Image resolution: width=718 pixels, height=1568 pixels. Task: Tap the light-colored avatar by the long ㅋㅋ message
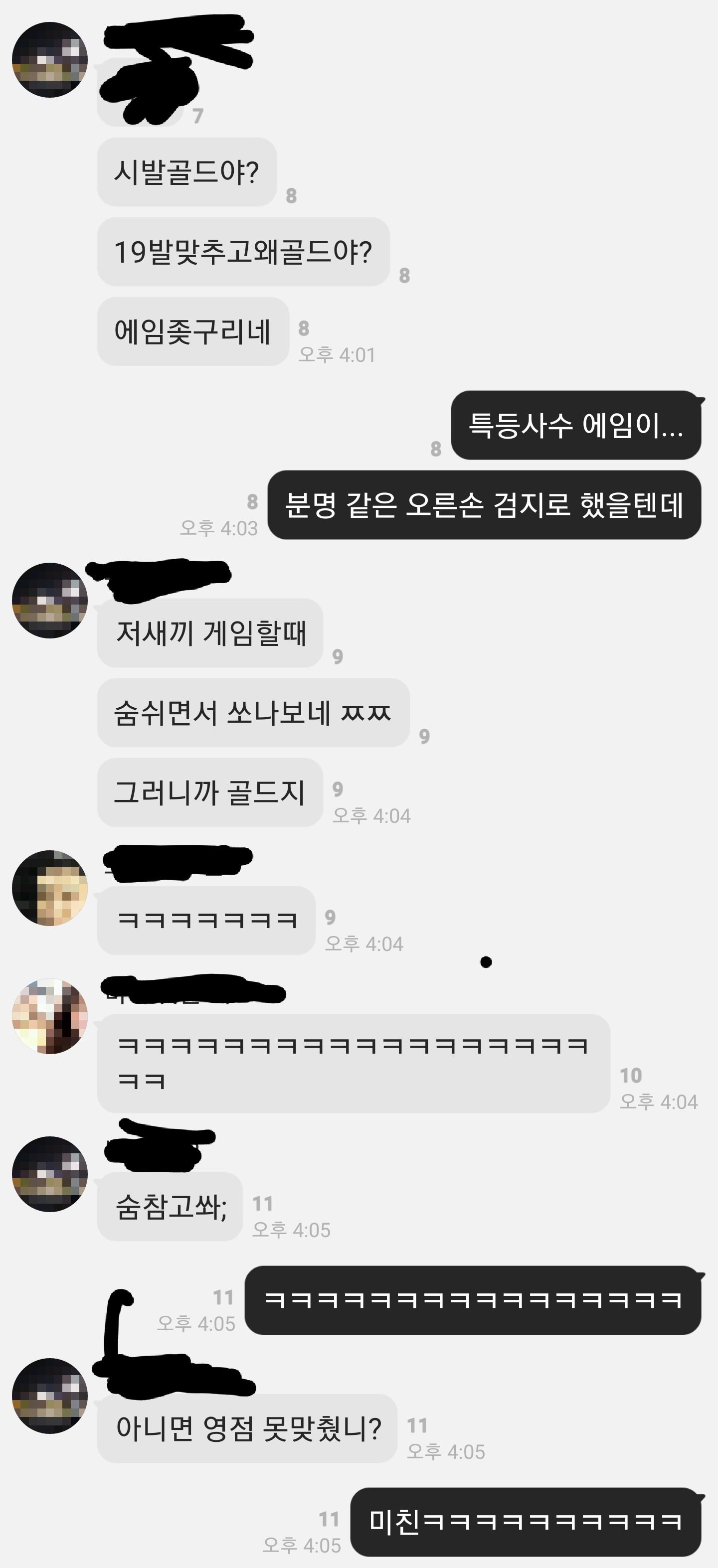click(50, 1016)
